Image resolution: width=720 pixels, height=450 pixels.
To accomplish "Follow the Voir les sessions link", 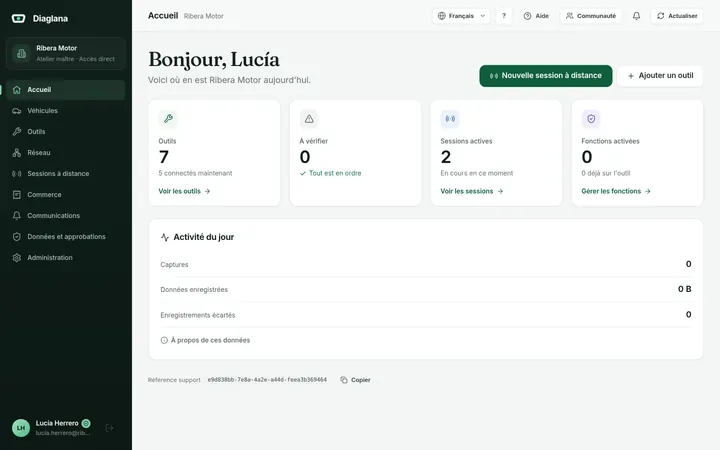I will [x=472, y=191].
